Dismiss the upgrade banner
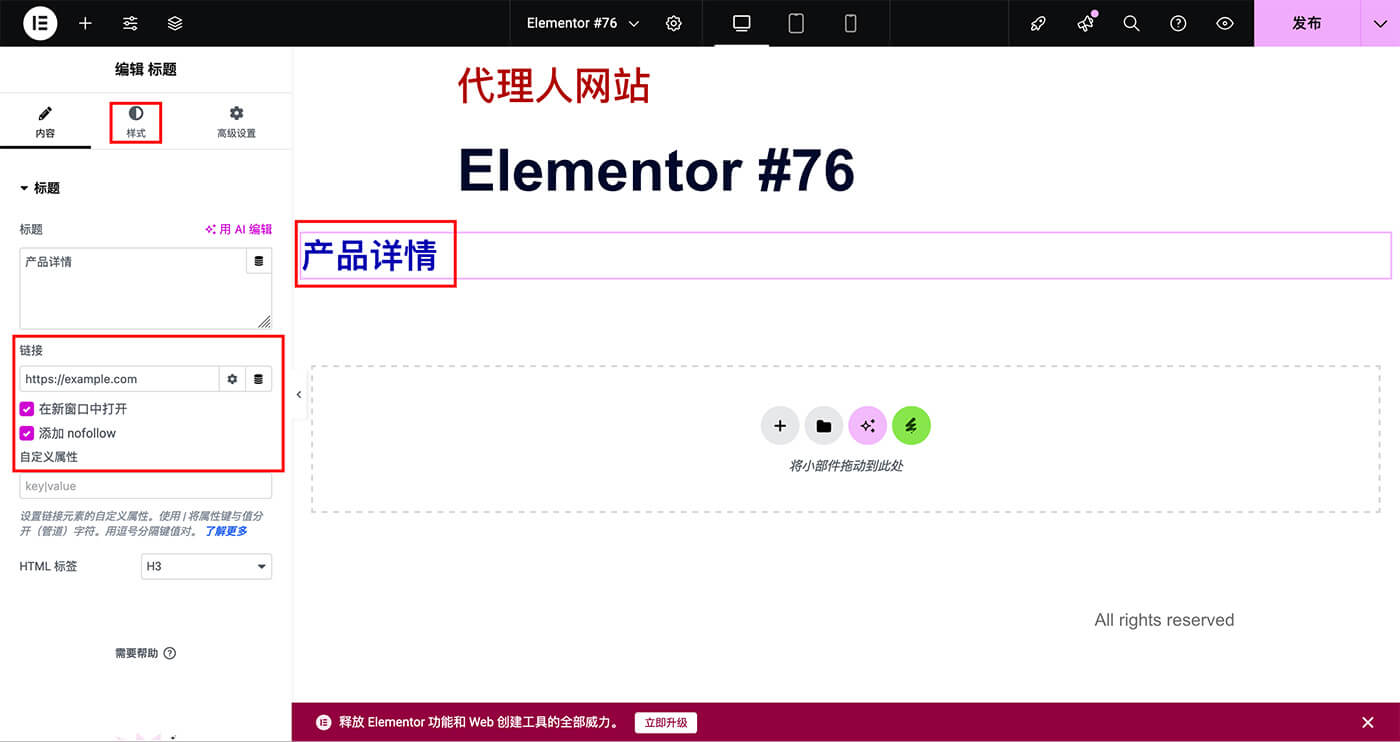The image size is (1400, 742). [1368, 723]
